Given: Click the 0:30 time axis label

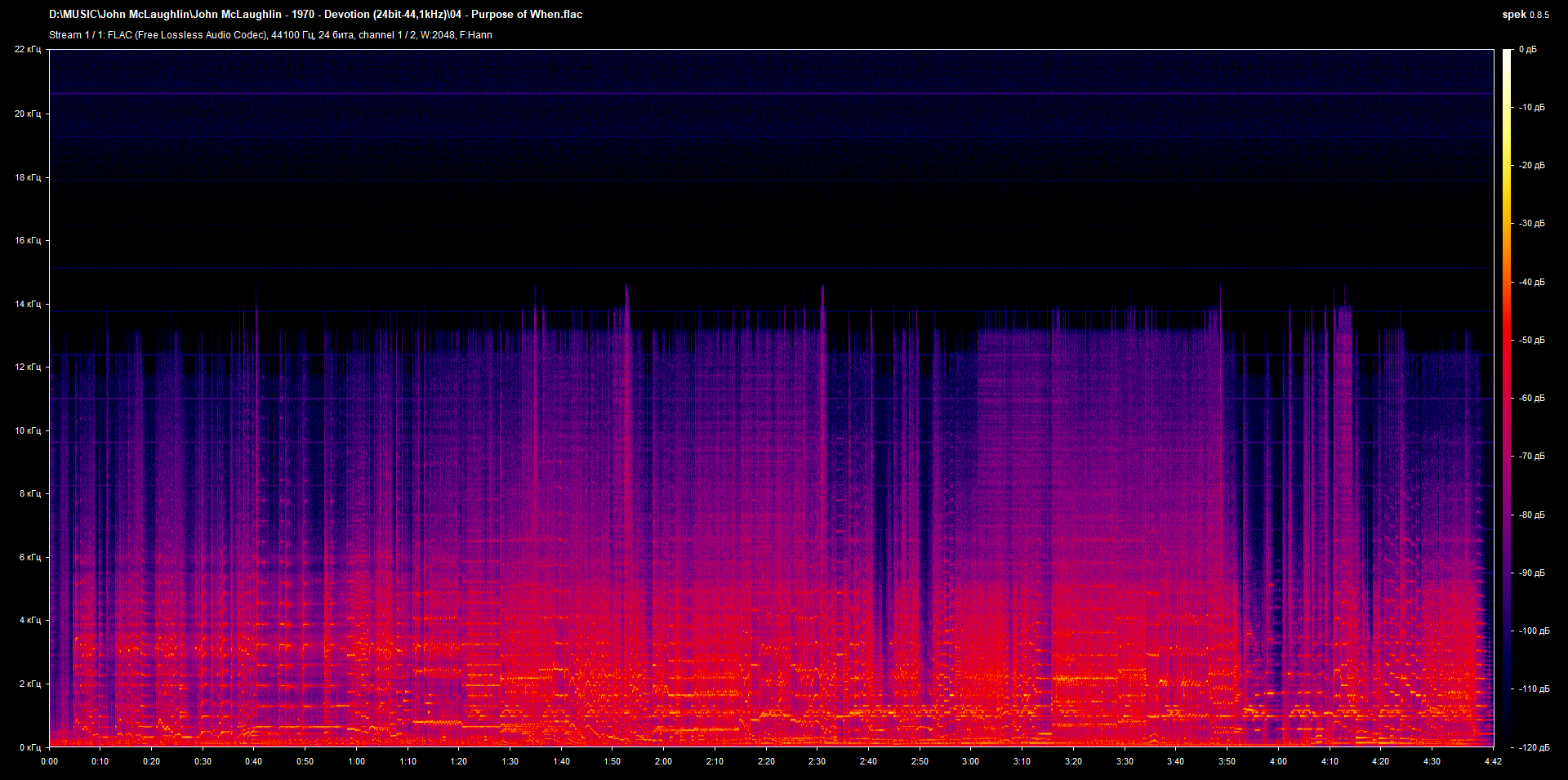Looking at the screenshot, I should (x=203, y=761).
